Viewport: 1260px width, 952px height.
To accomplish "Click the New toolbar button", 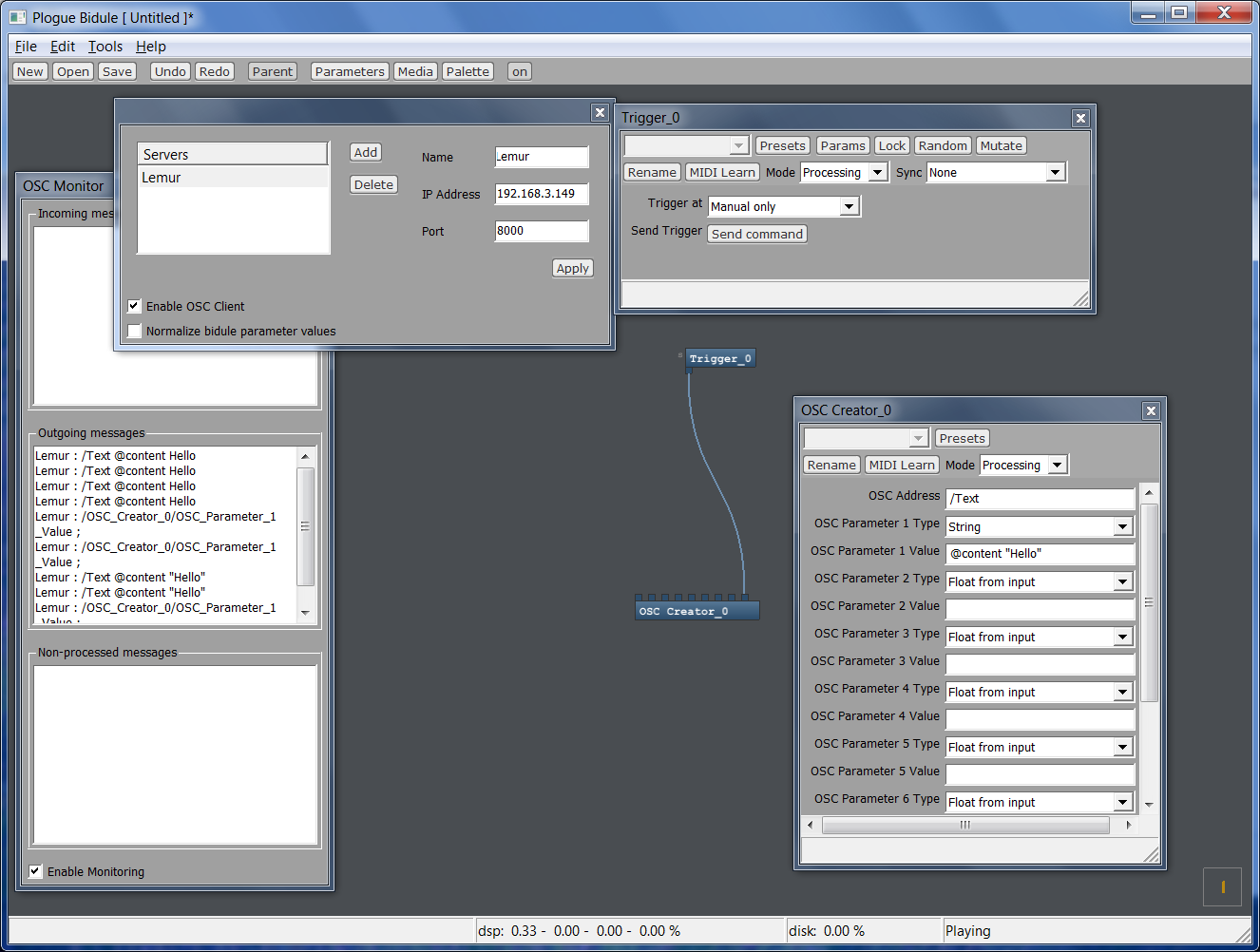I will tap(30, 71).
